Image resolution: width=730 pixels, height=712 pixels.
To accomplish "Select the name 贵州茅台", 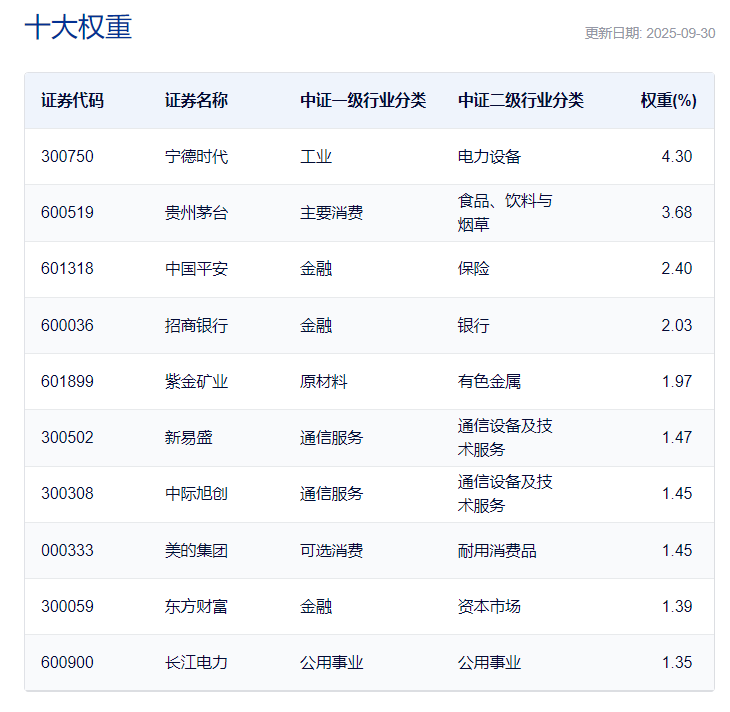I will (196, 213).
